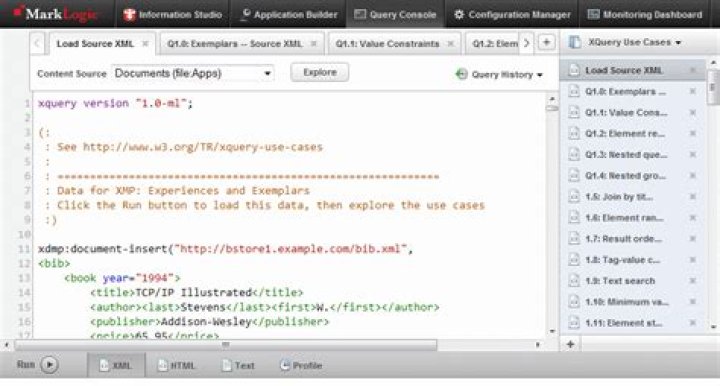
Task: Click the document icon of Q1.3: Nested que...
Action: pos(574,154)
